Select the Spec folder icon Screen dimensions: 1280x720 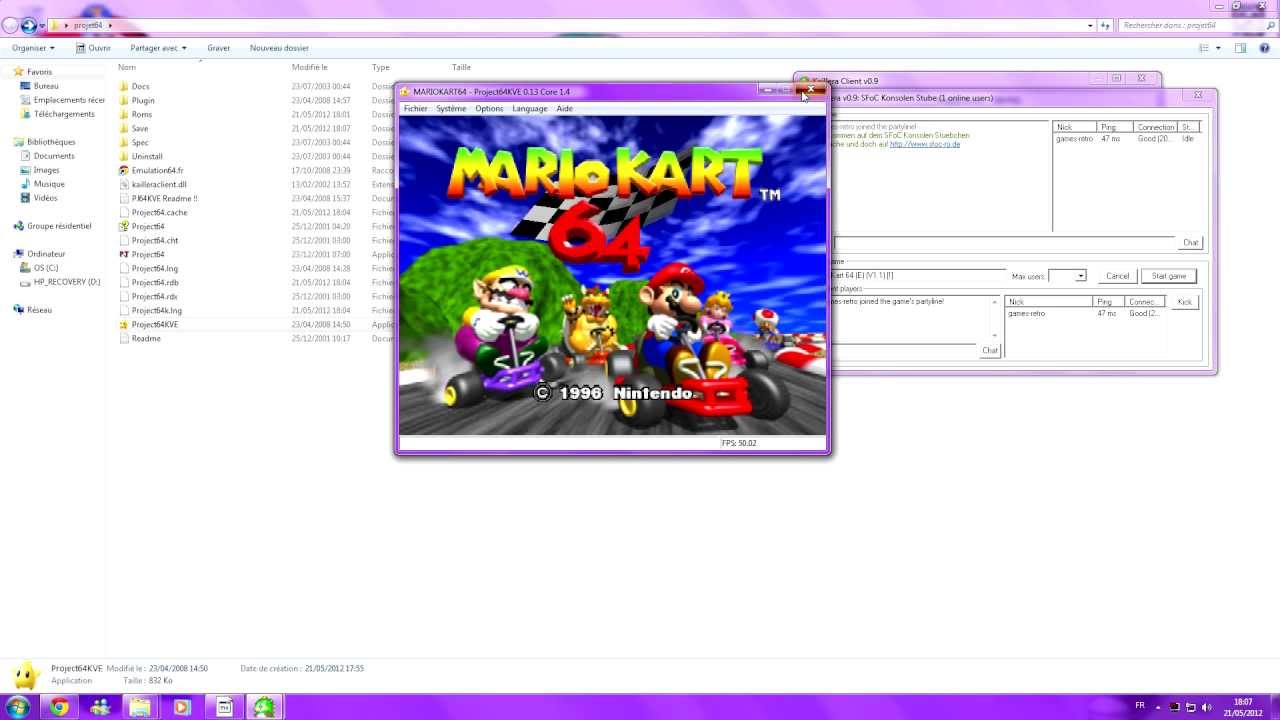124,142
